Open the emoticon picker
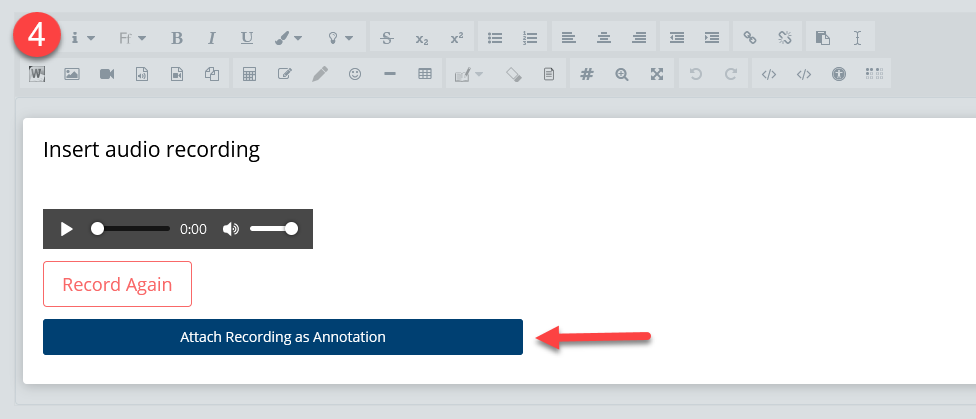976x419 pixels. click(354, 74)
